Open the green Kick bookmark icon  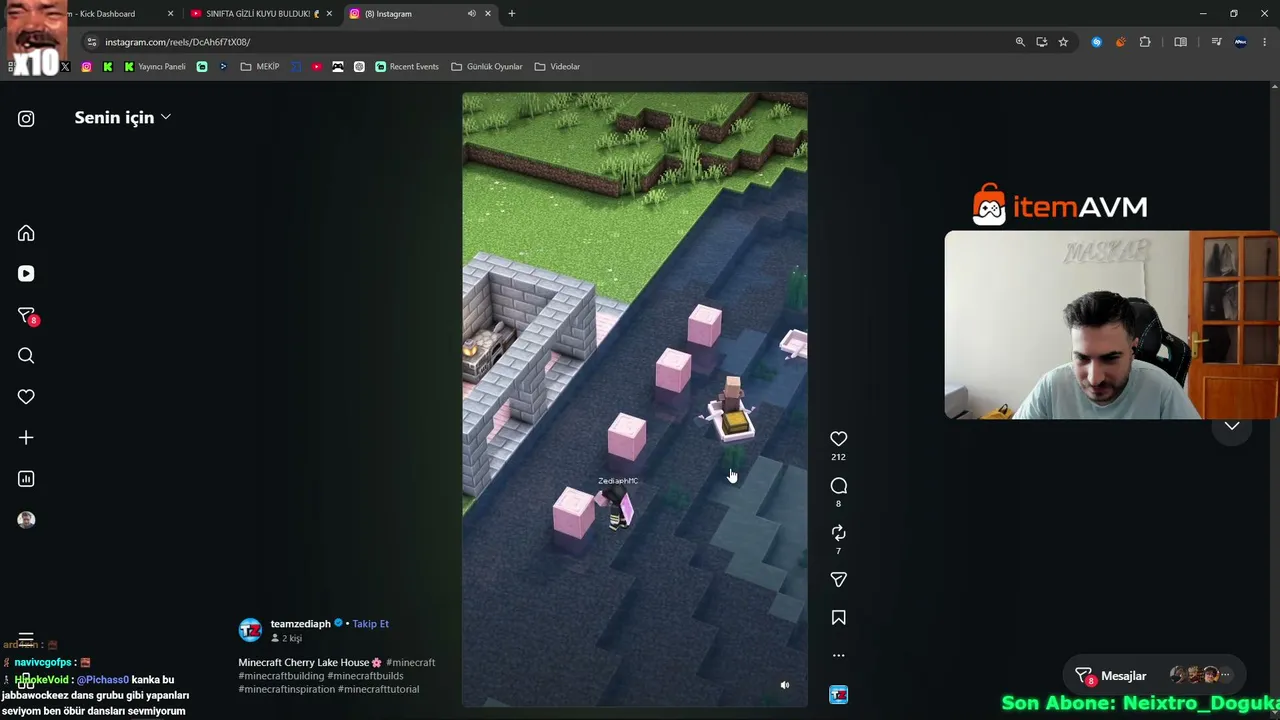click(108, 67)
